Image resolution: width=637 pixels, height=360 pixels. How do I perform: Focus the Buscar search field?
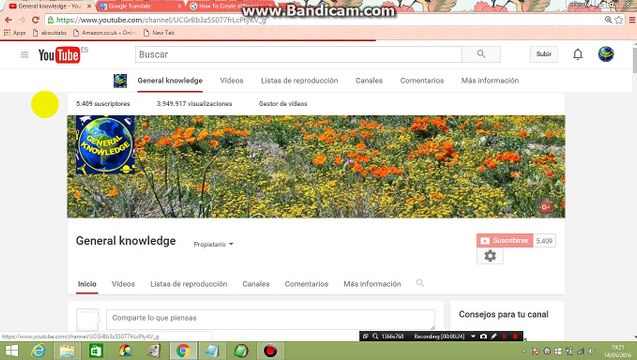point(299,54)
